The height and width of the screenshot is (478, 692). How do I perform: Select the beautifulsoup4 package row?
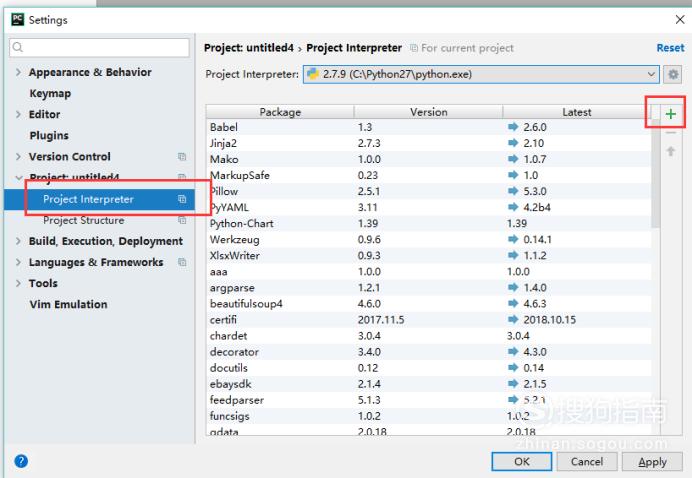click(x=429, y=304)
